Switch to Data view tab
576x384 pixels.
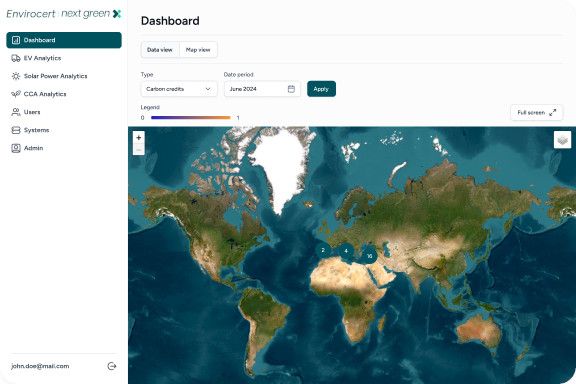(160, 50)
